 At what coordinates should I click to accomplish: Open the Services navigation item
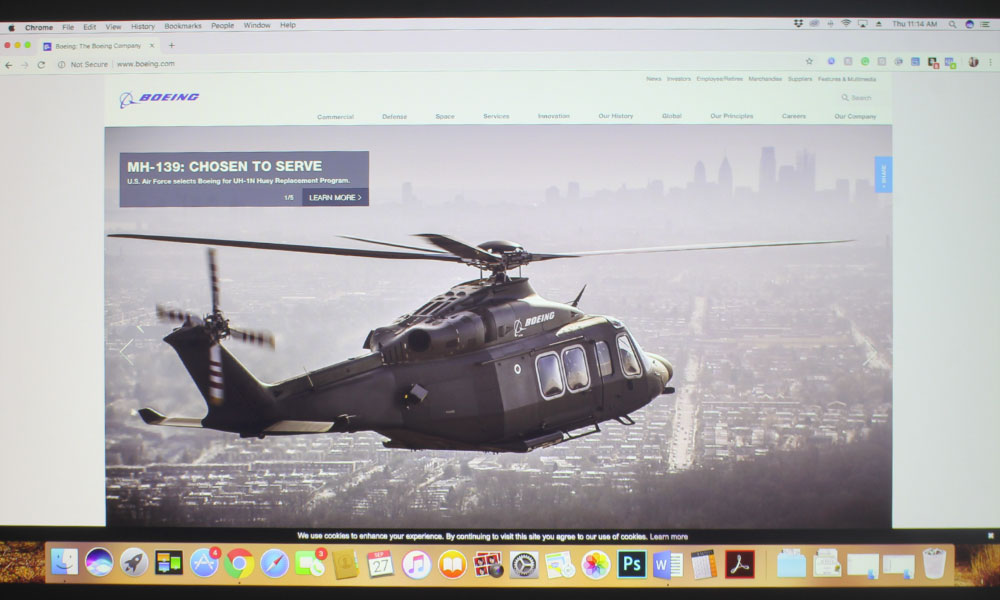pyautogui.click(x=496, y=116)
